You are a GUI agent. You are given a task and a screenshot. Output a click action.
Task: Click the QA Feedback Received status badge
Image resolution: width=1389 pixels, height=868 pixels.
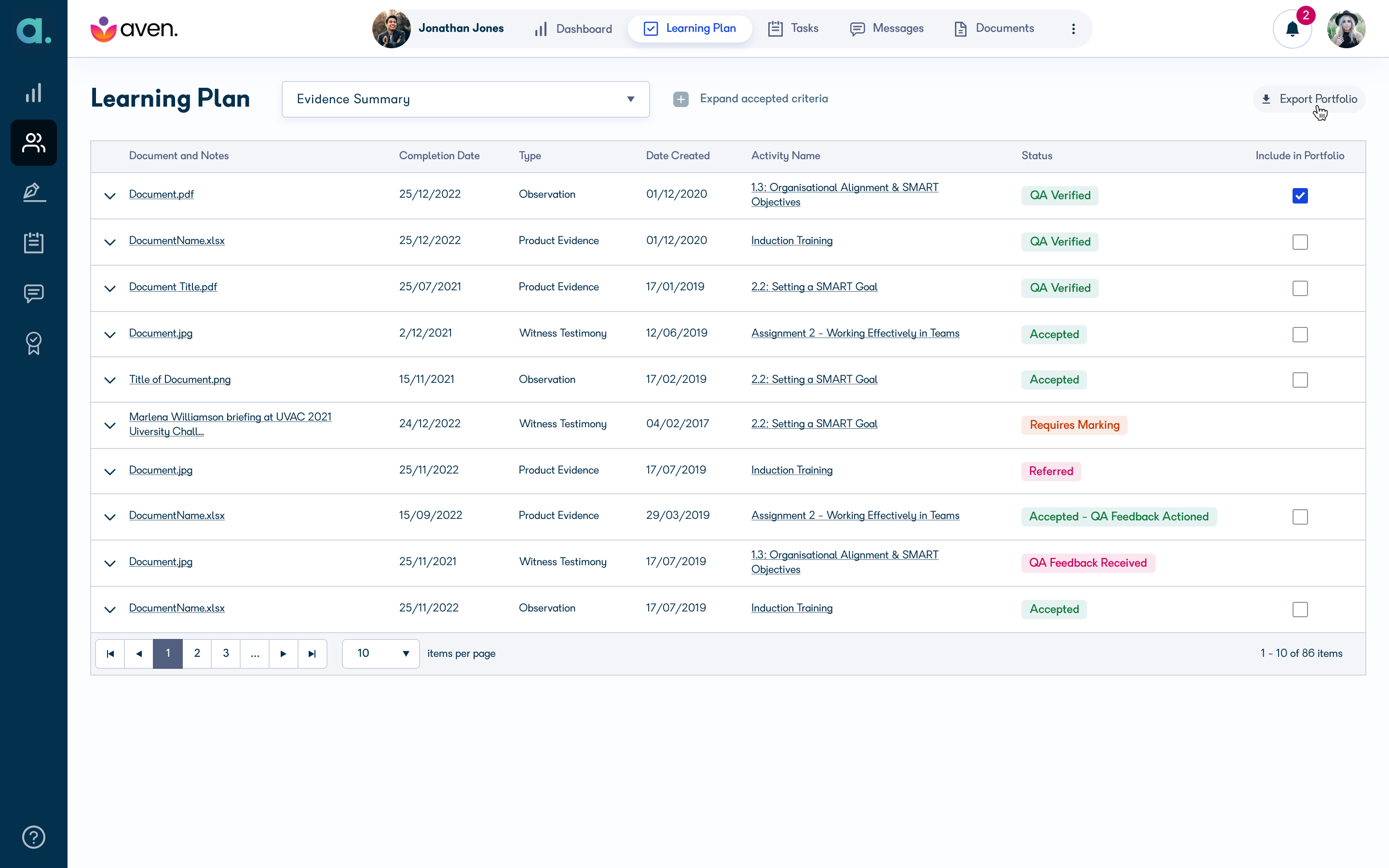[1088, 563]
